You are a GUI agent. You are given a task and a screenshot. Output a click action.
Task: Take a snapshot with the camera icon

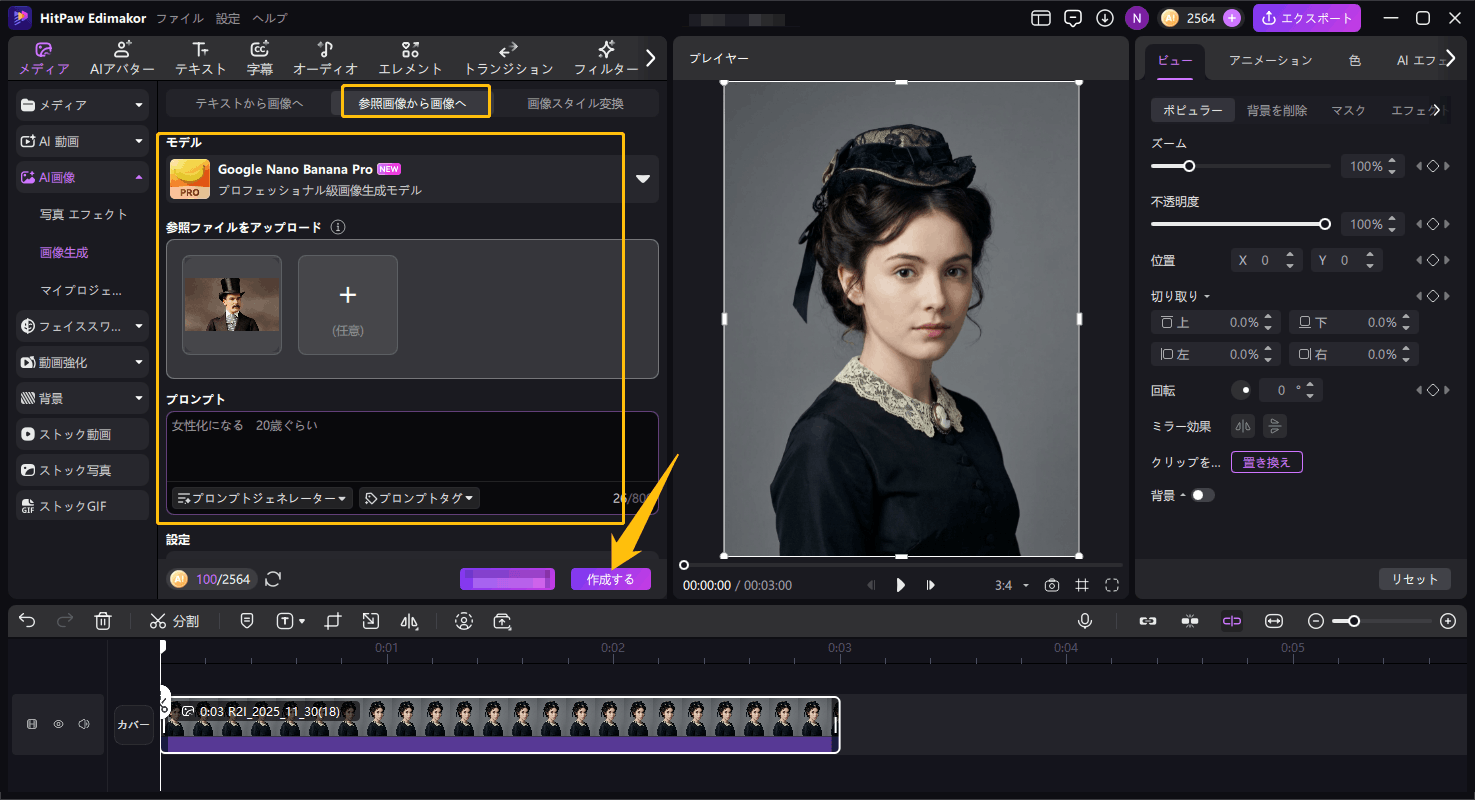1051,584
